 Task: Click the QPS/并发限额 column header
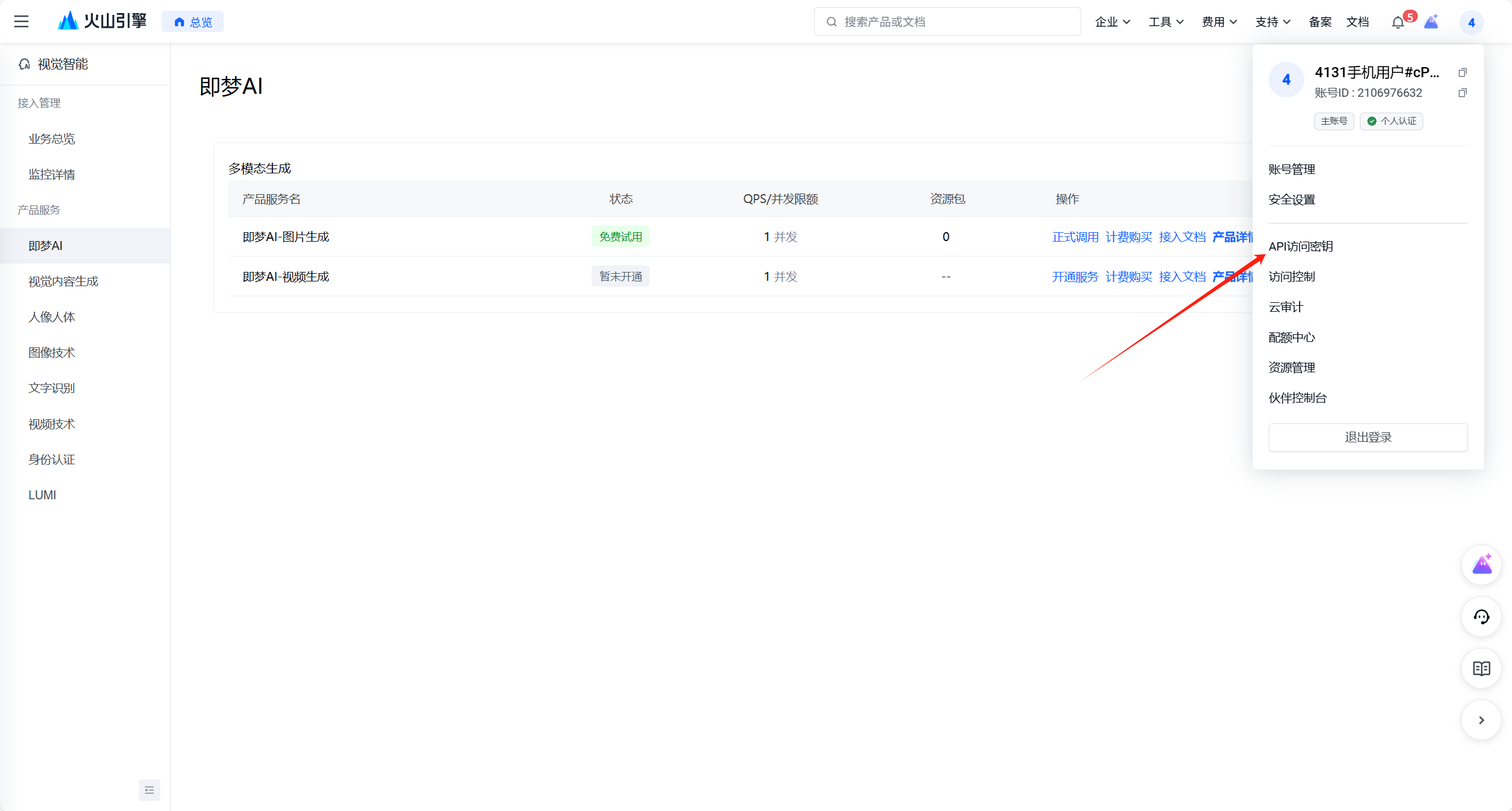pyautogui.click(x=781, y=199)
